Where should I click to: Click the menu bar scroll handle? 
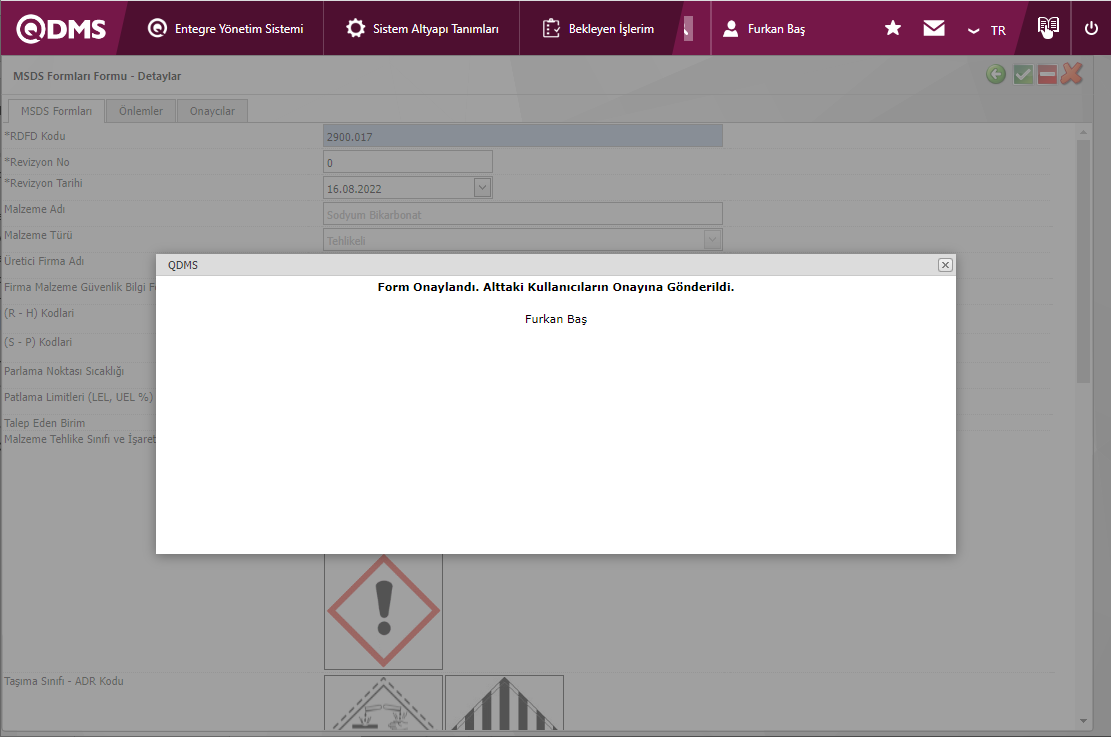point(688,28)
